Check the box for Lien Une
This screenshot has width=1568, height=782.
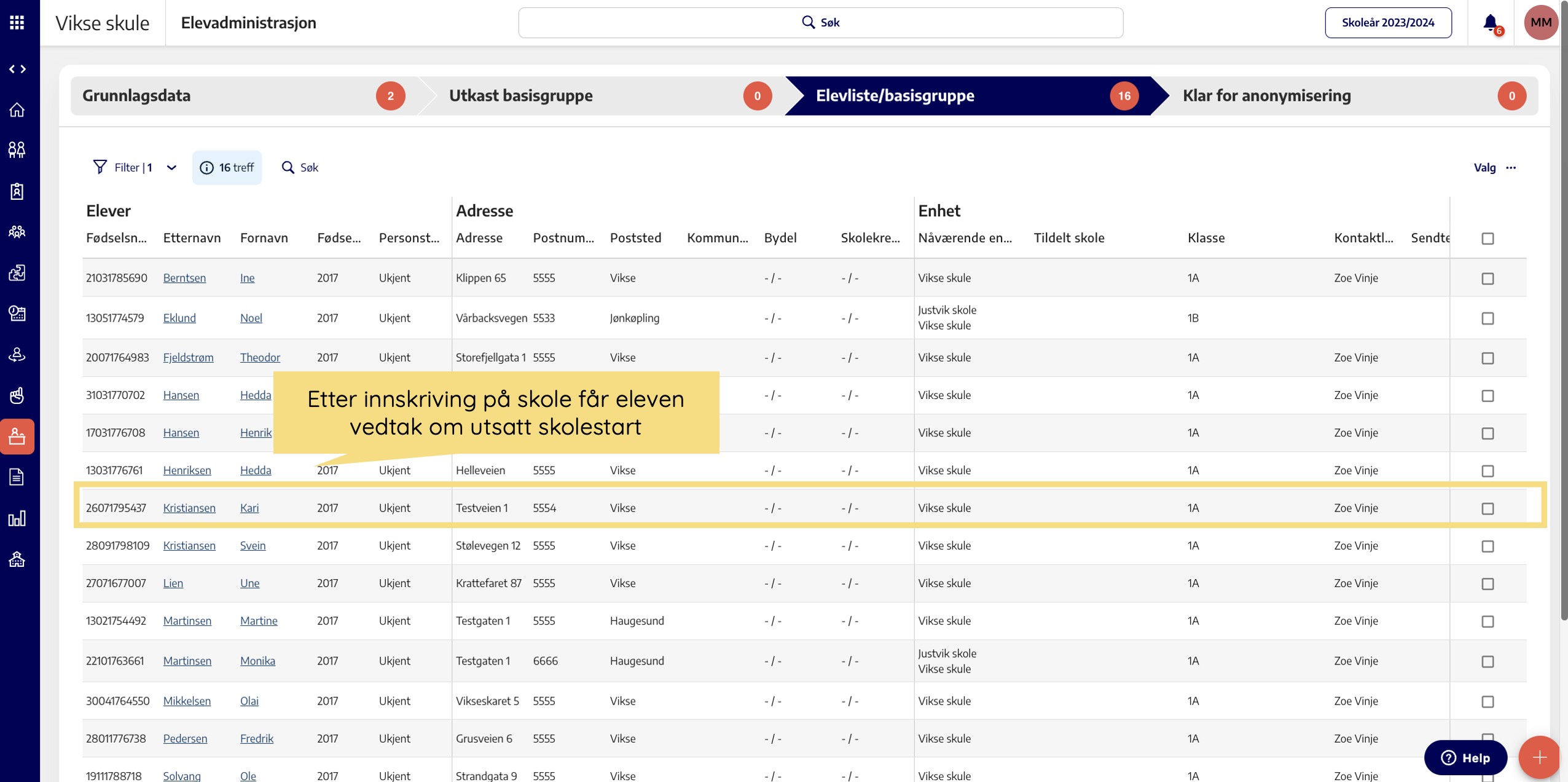pyautogui.click(x=1488, y=583)
